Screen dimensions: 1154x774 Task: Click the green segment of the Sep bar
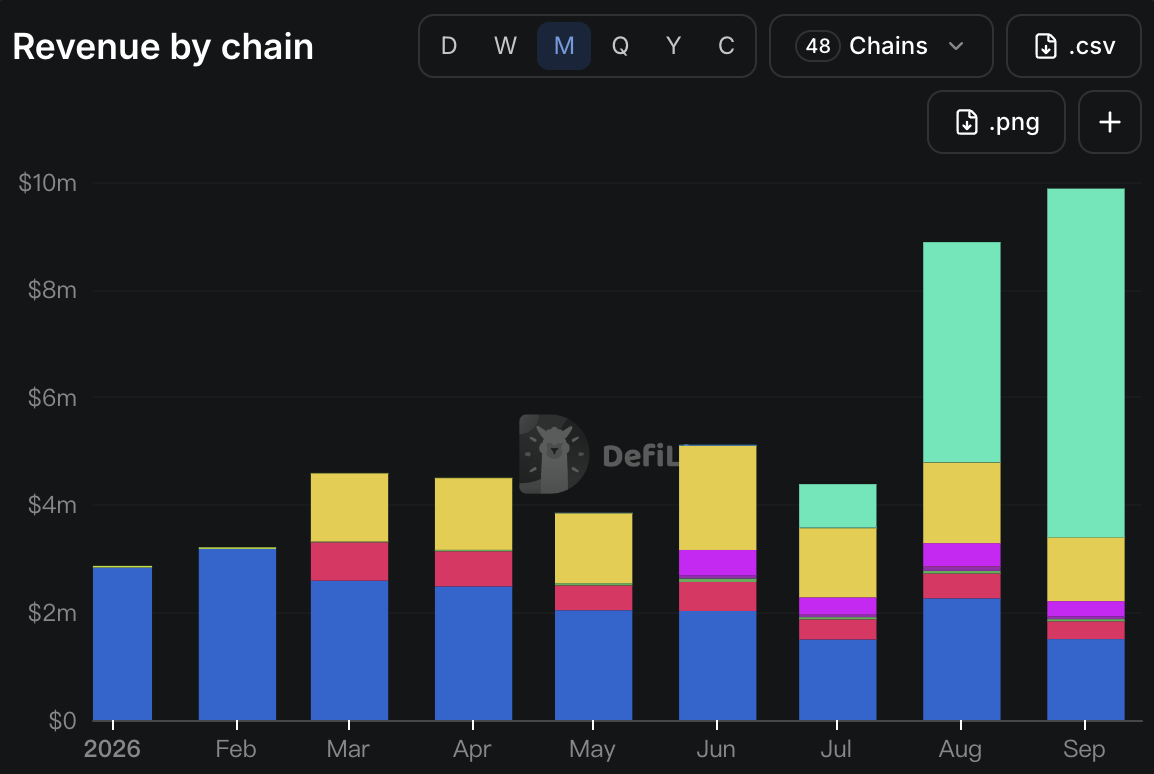(1086, 363)
